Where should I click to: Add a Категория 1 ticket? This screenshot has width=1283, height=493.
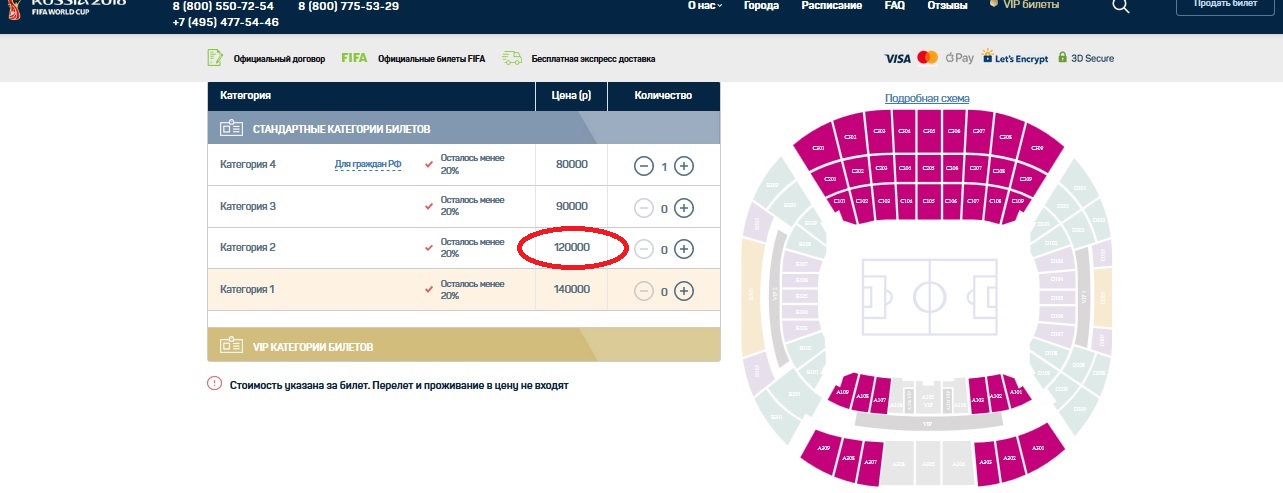pyautogui.click(x=683, y=291)
